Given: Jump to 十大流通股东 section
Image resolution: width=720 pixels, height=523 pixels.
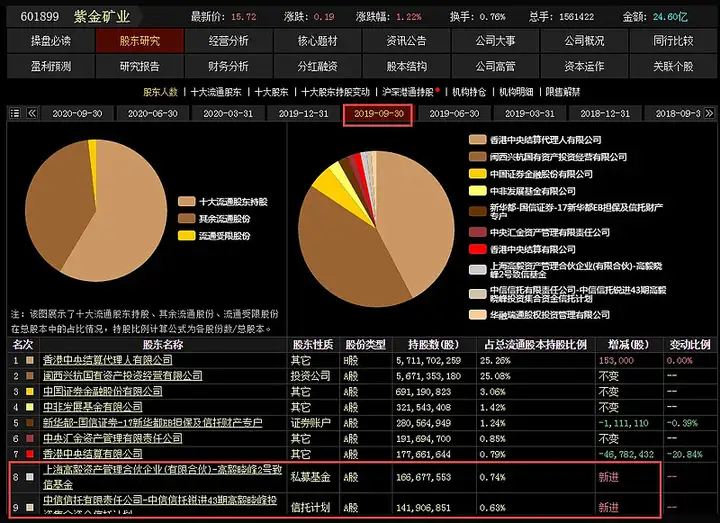Looking at the screenshot, I should [x=216, y=92].
